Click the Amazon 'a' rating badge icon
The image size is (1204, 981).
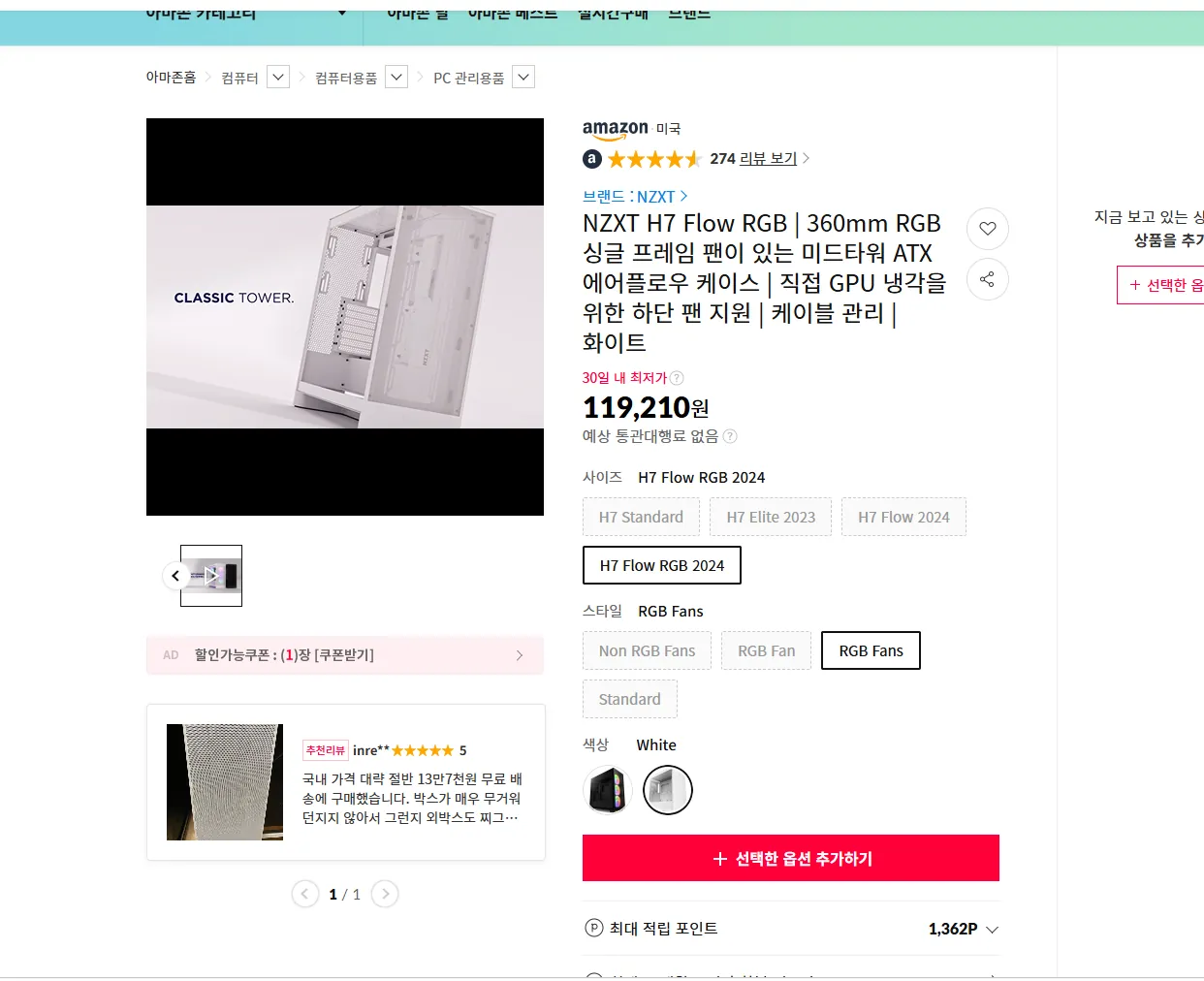[x=591, y=158]
